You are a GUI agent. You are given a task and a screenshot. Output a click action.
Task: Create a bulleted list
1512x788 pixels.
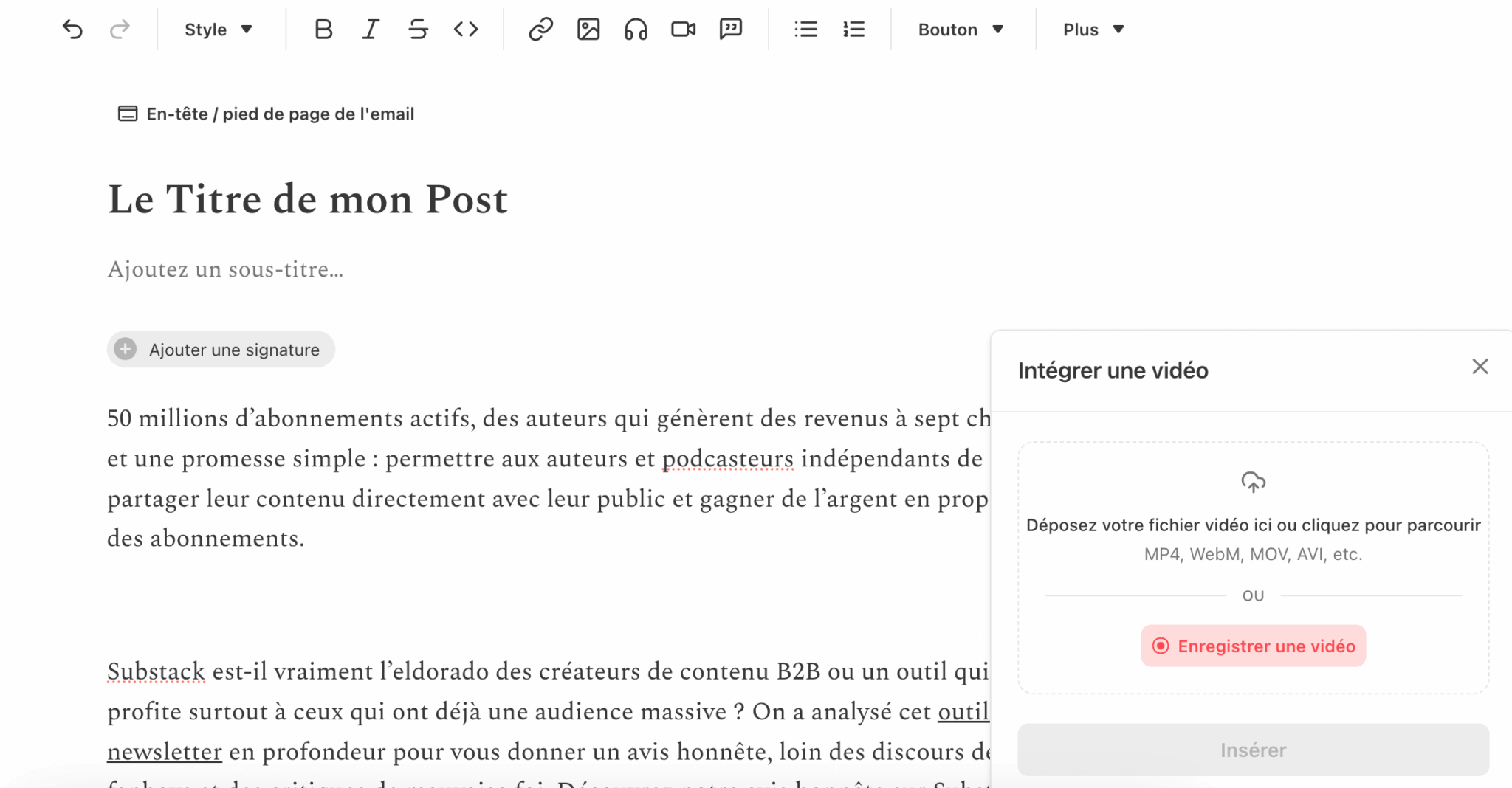(805, 30)
